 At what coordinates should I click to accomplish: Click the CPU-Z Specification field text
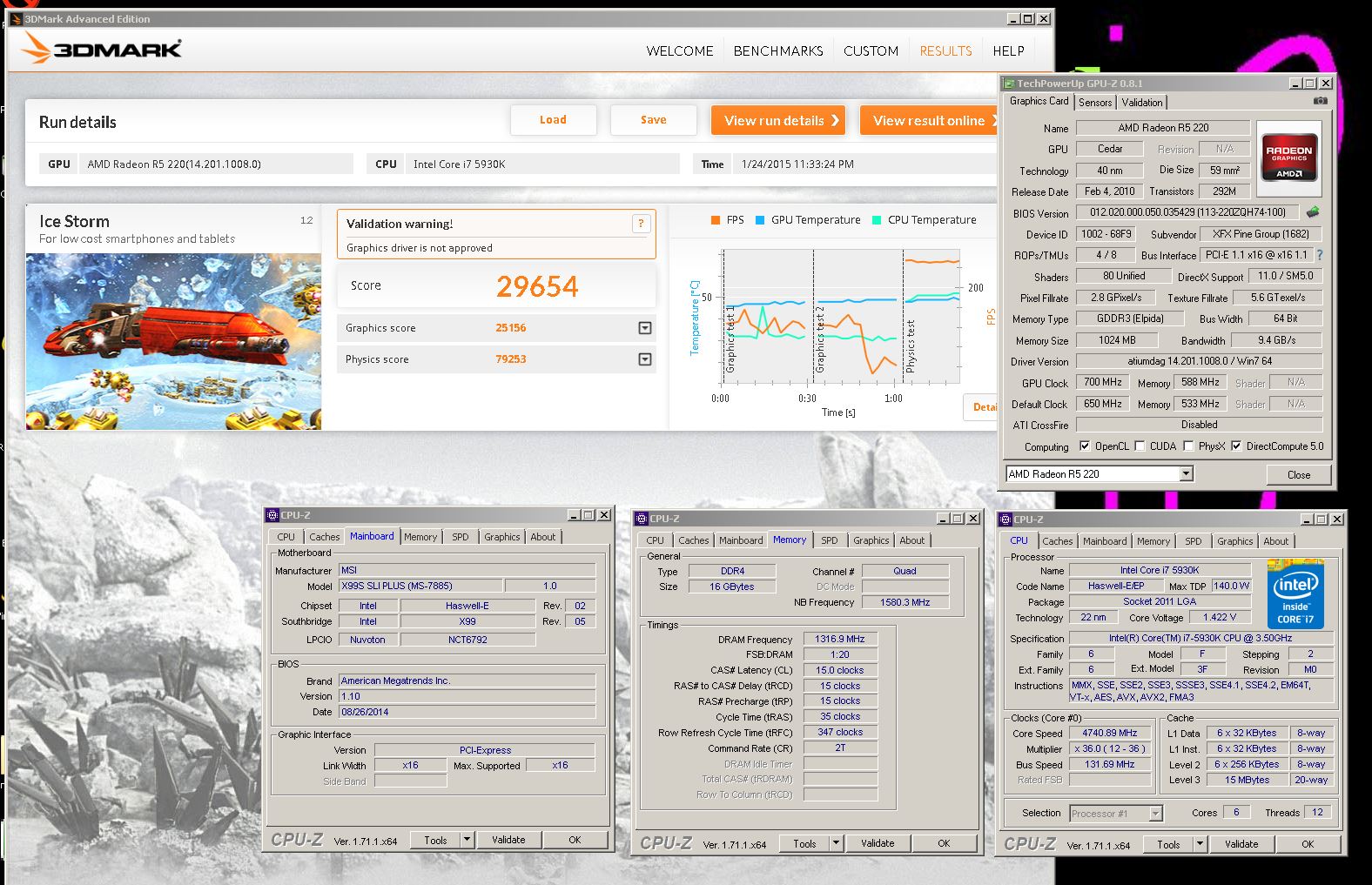(1200, 638)
